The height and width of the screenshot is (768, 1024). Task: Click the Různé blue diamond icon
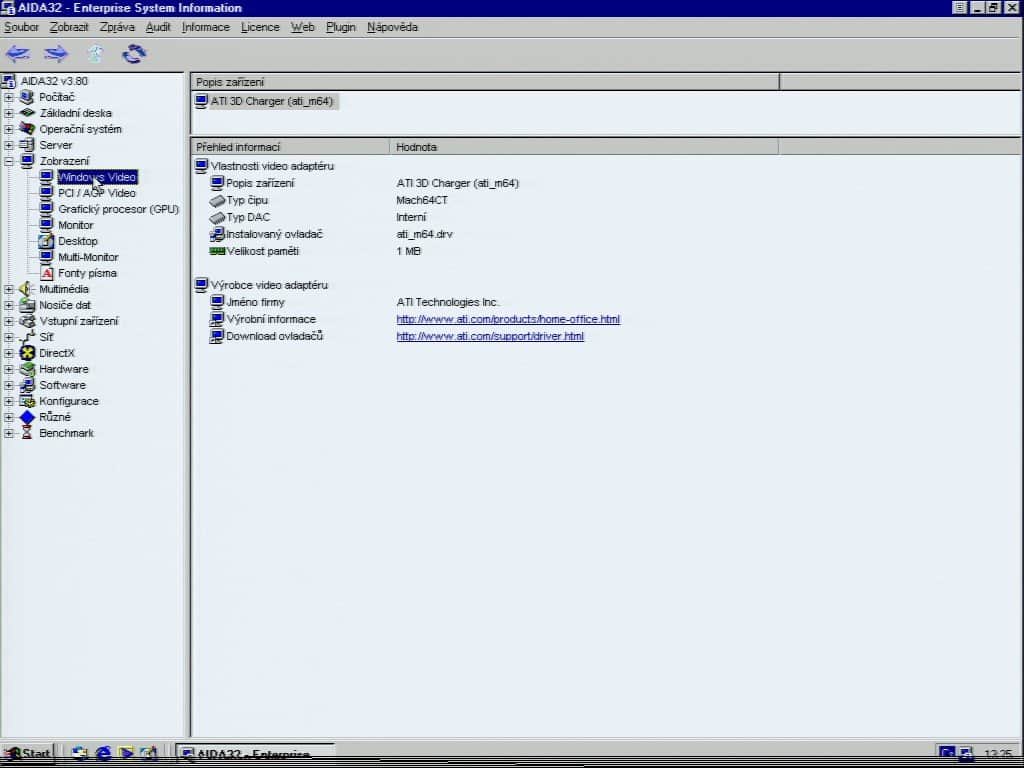pyautogui.click(x=27, y=417)
